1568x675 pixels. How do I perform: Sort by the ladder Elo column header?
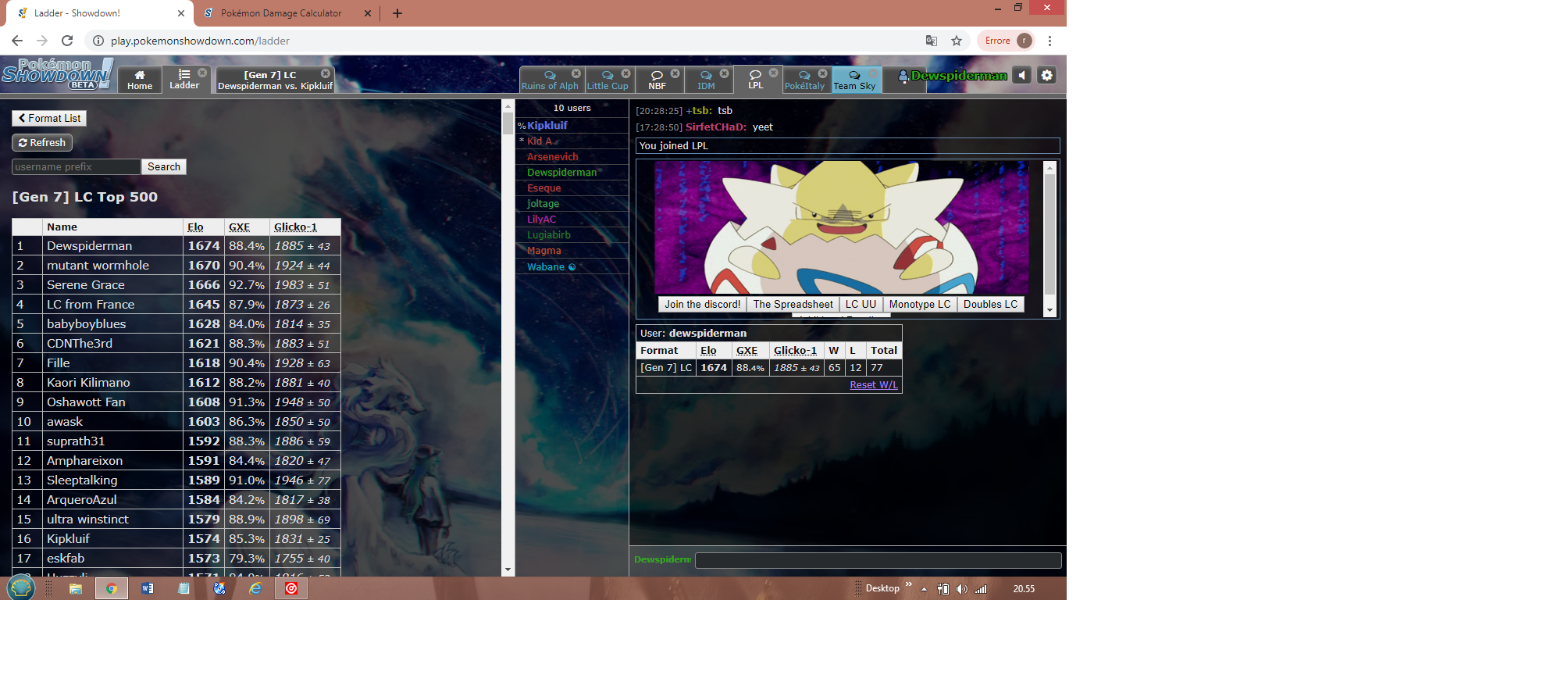click(x=195, y=227)
